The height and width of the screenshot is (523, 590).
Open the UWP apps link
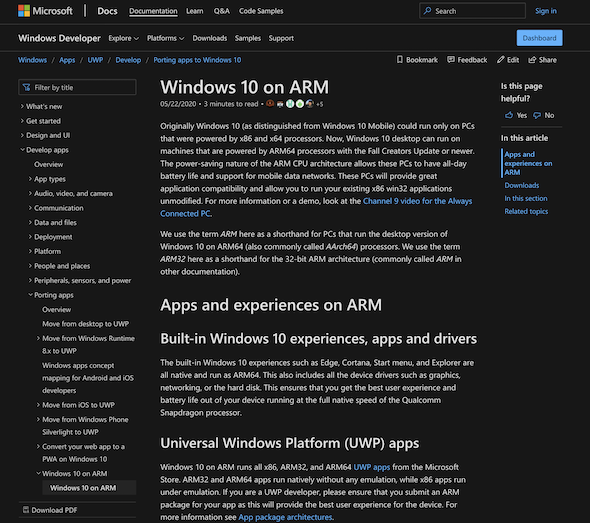371,467
